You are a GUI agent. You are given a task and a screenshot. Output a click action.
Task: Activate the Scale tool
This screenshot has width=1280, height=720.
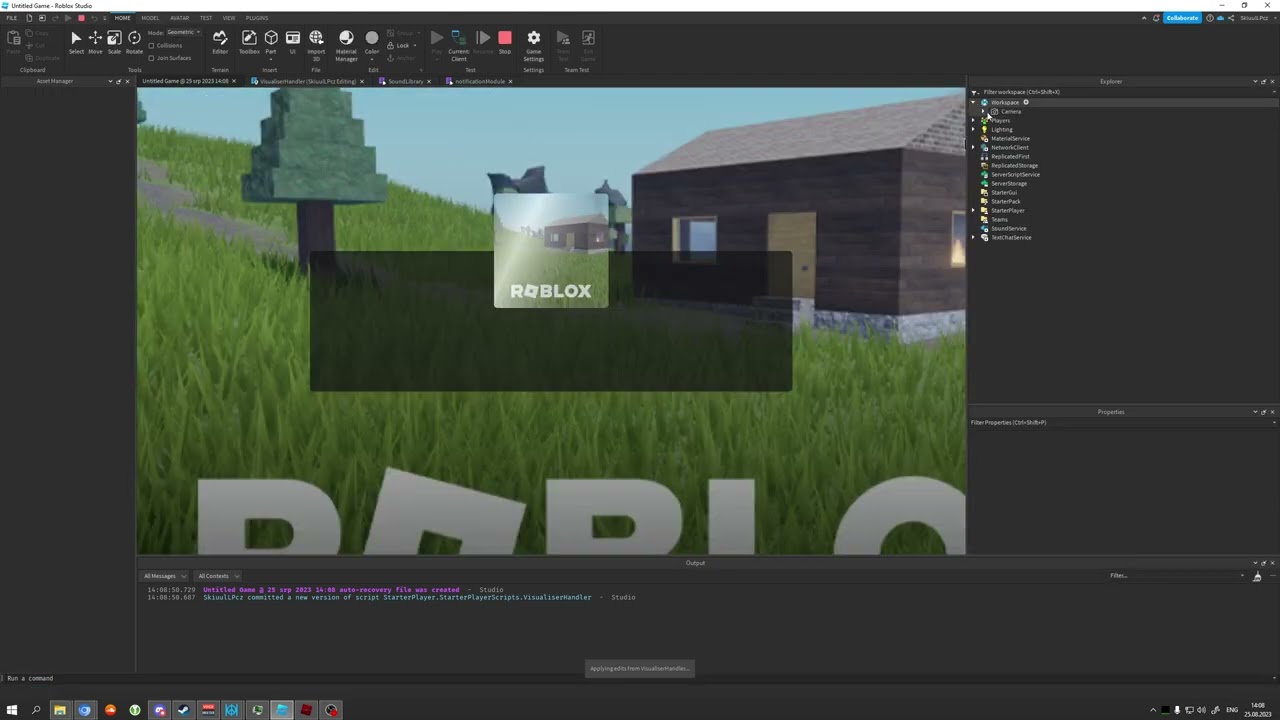coord(114,40)
